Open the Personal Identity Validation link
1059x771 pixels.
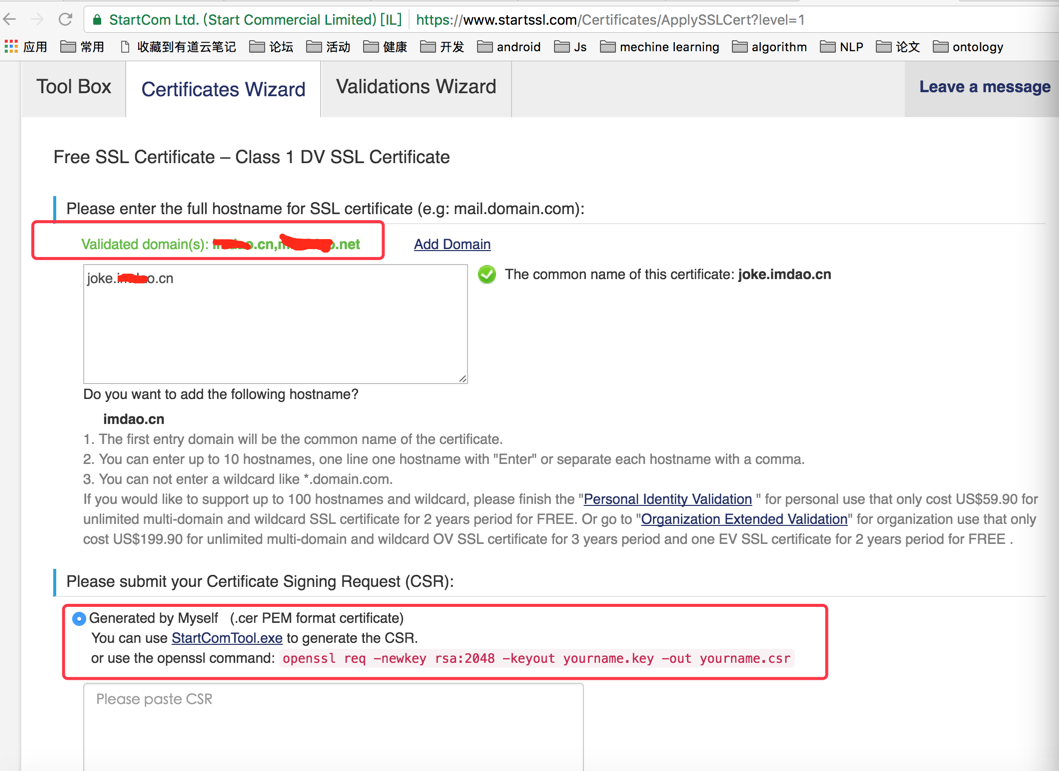(x=667, y=499)
